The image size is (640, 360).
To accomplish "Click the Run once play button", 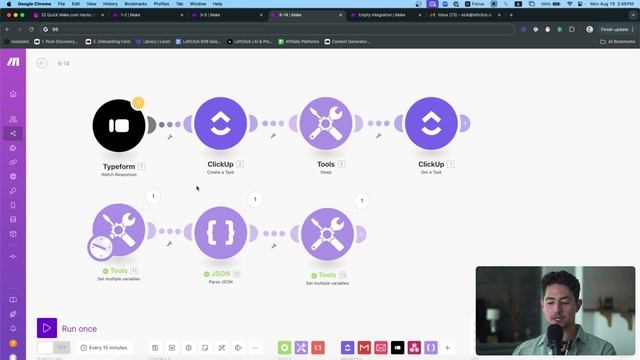I will pos(47,328).
